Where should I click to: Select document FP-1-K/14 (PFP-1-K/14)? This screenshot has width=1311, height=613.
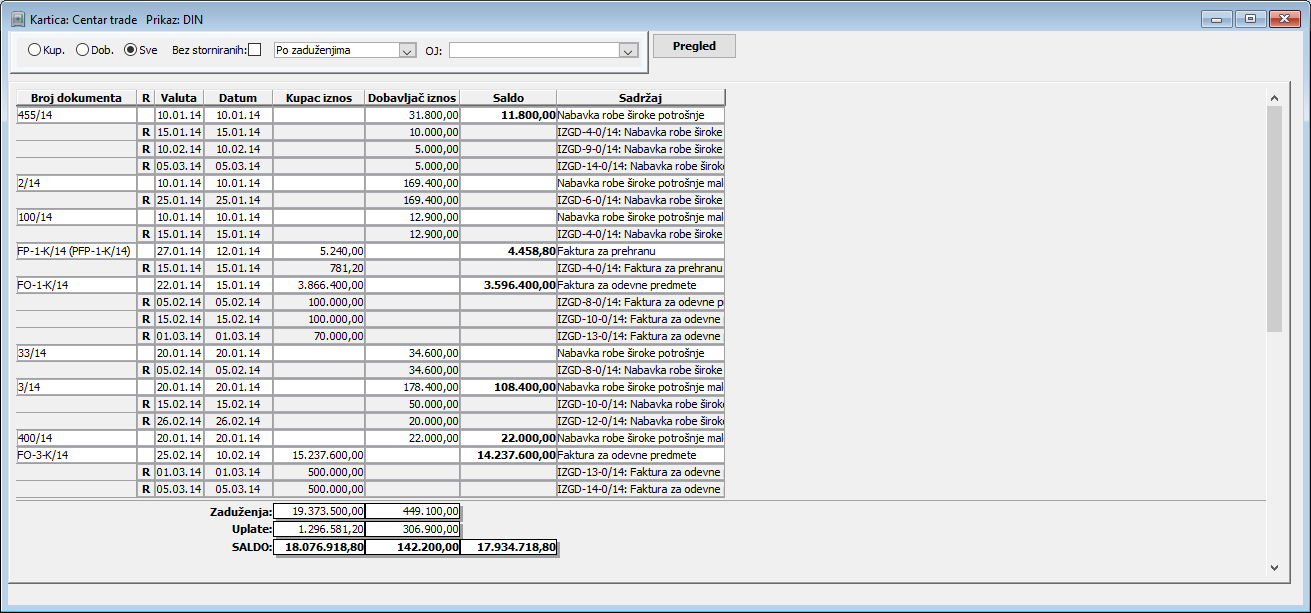click(x=76, y=251)
